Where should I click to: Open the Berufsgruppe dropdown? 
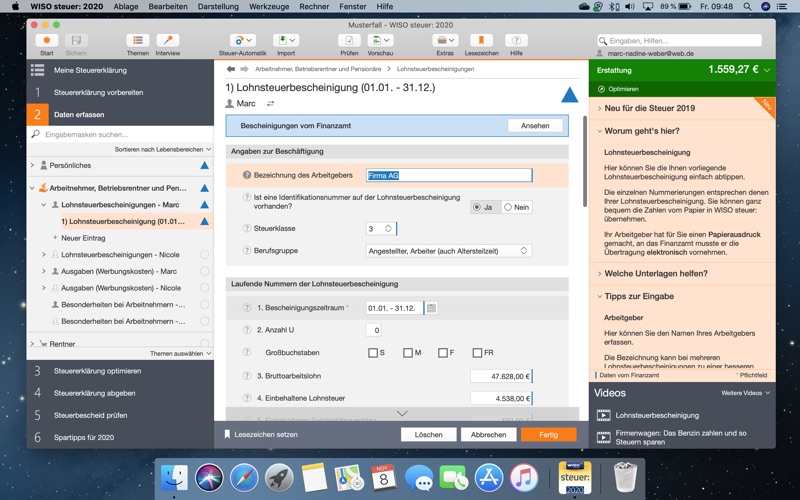click(449, 251)
